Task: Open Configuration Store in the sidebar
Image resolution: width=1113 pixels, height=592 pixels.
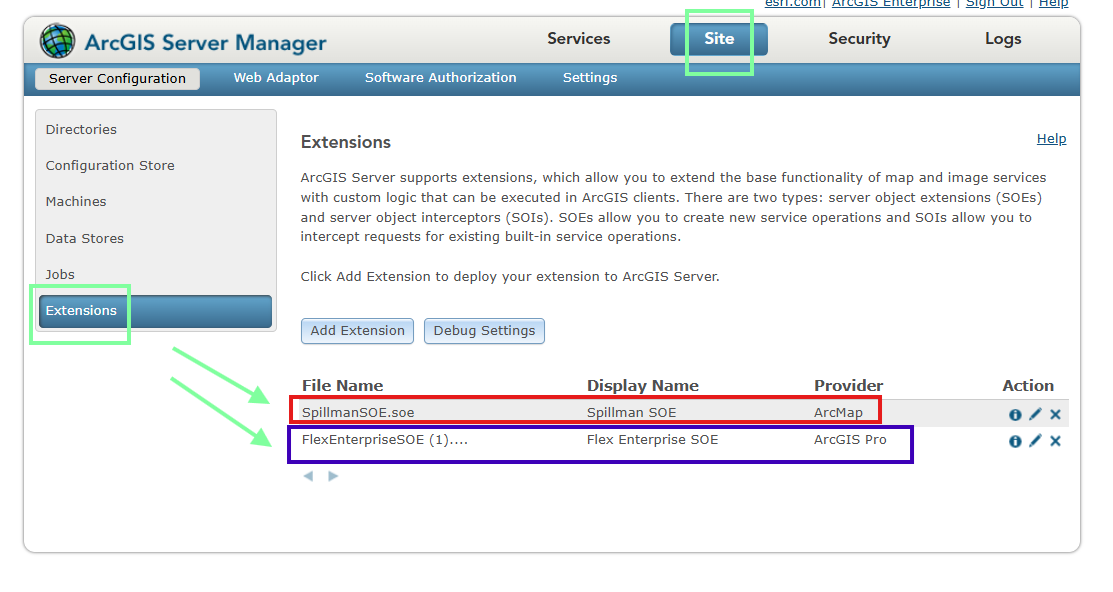Action: pyautogui.click(x=110, y=166)
